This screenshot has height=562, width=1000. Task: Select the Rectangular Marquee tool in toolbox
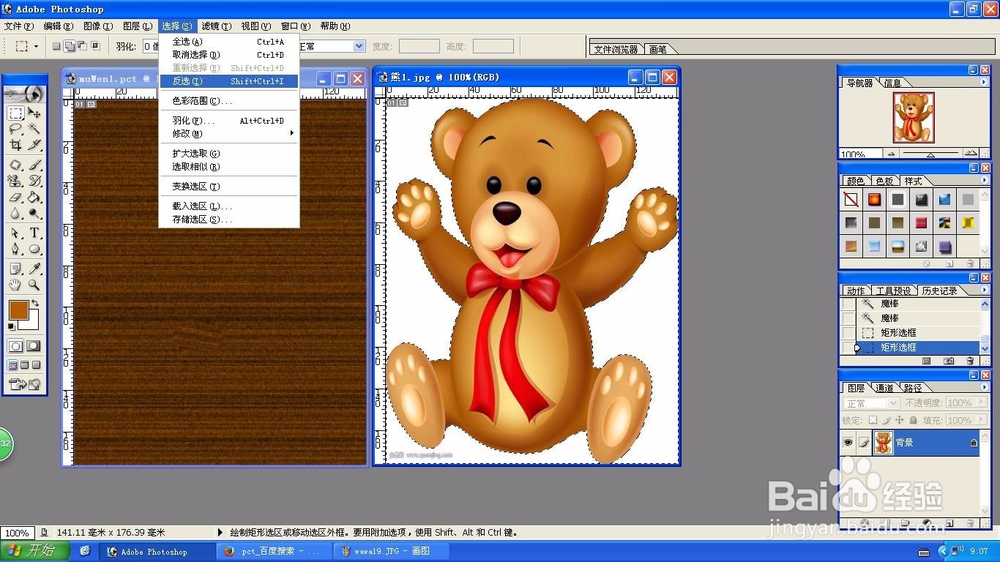pos(16,114)
